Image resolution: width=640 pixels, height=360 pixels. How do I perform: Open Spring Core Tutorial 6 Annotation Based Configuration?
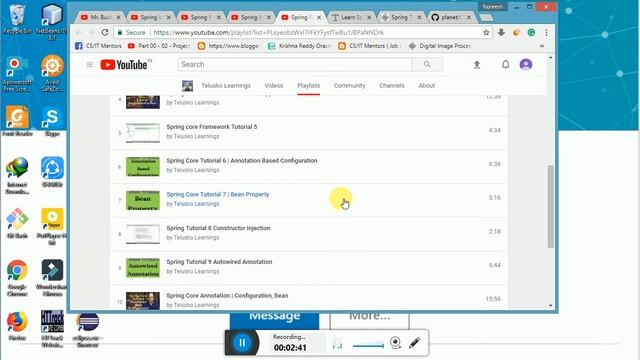click(x=242, y=161)
